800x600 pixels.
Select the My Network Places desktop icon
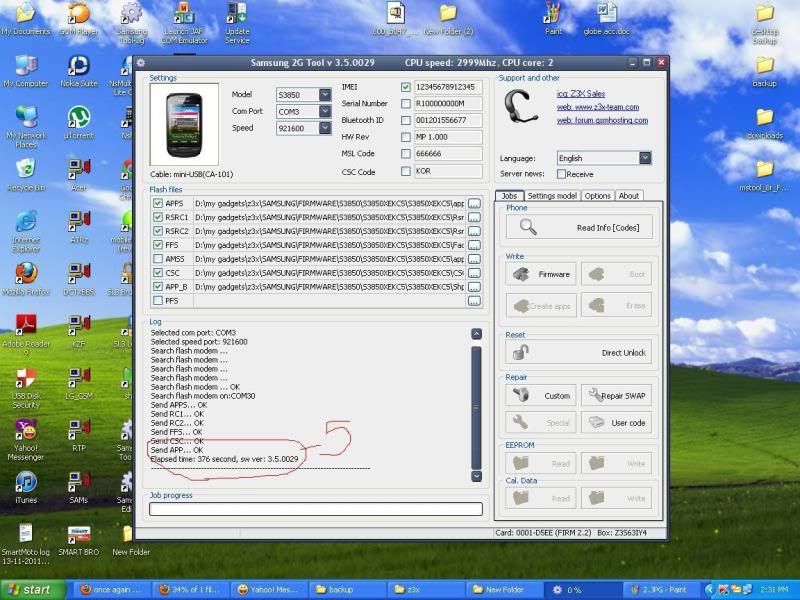(26, 127)
